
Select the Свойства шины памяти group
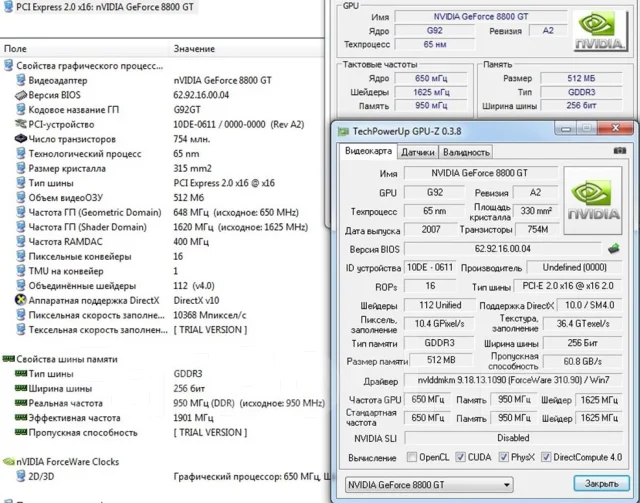[x=67, y=359]
